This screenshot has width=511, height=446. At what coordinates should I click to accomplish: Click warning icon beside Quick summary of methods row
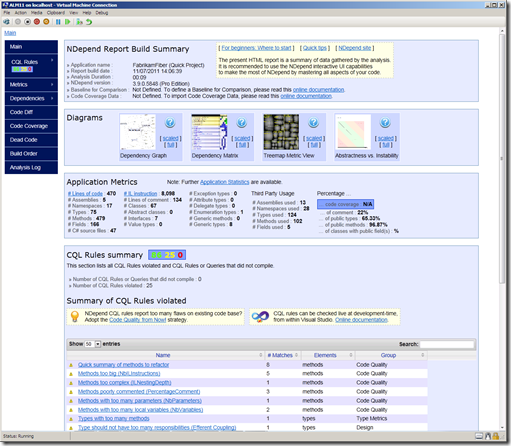coord(71,365)
